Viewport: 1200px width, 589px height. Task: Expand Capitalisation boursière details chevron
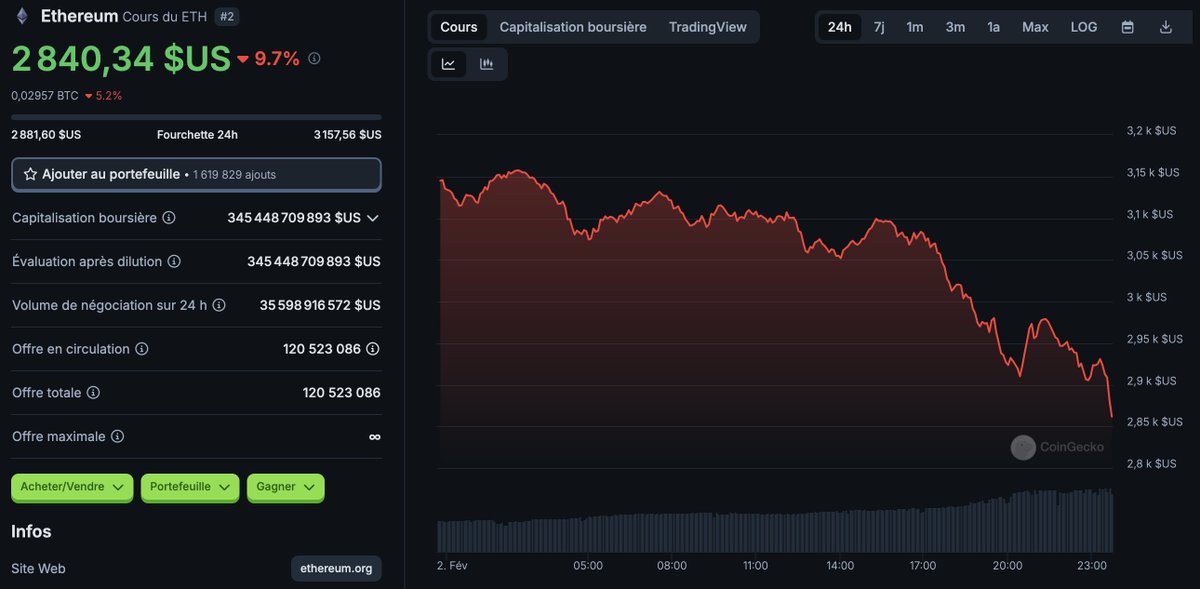point(373,218)
